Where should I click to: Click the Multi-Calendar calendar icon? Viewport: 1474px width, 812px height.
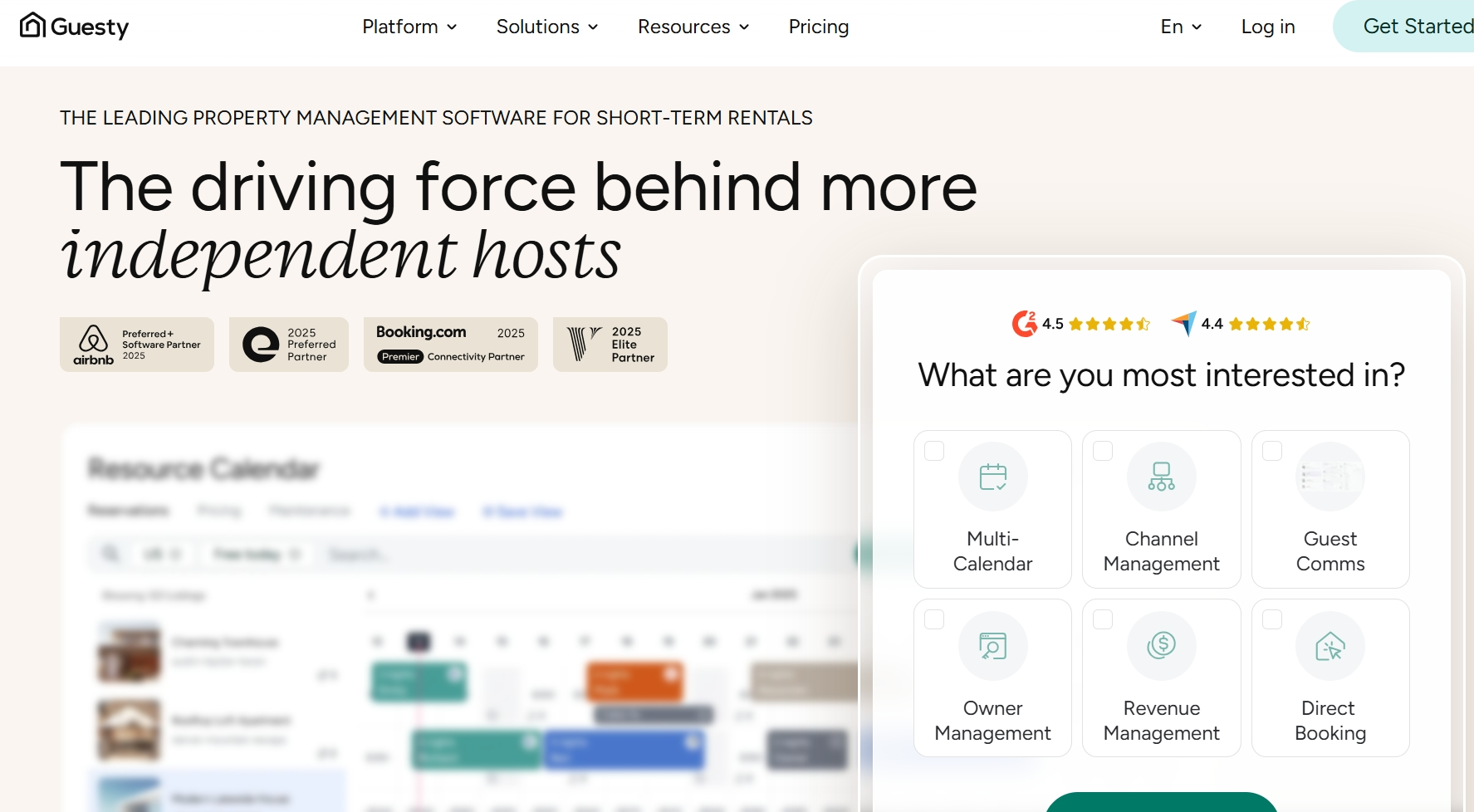pos(993,477)
